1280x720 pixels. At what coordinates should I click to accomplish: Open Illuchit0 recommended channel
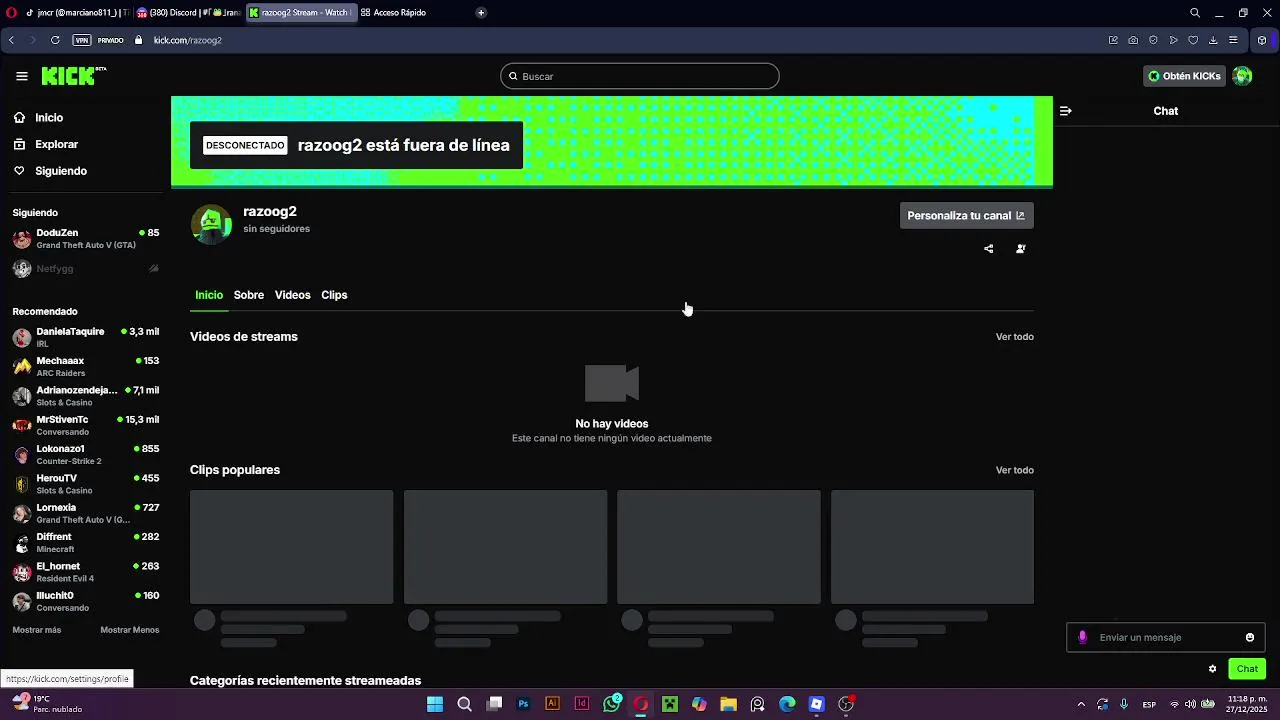pyautogui.click(x=86, y=601)
